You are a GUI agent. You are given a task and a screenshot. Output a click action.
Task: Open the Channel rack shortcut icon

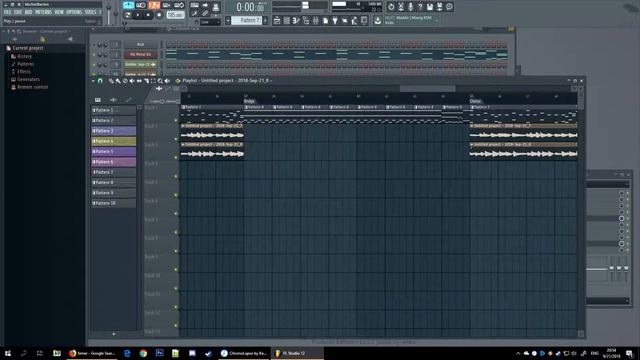coord(287,20)
